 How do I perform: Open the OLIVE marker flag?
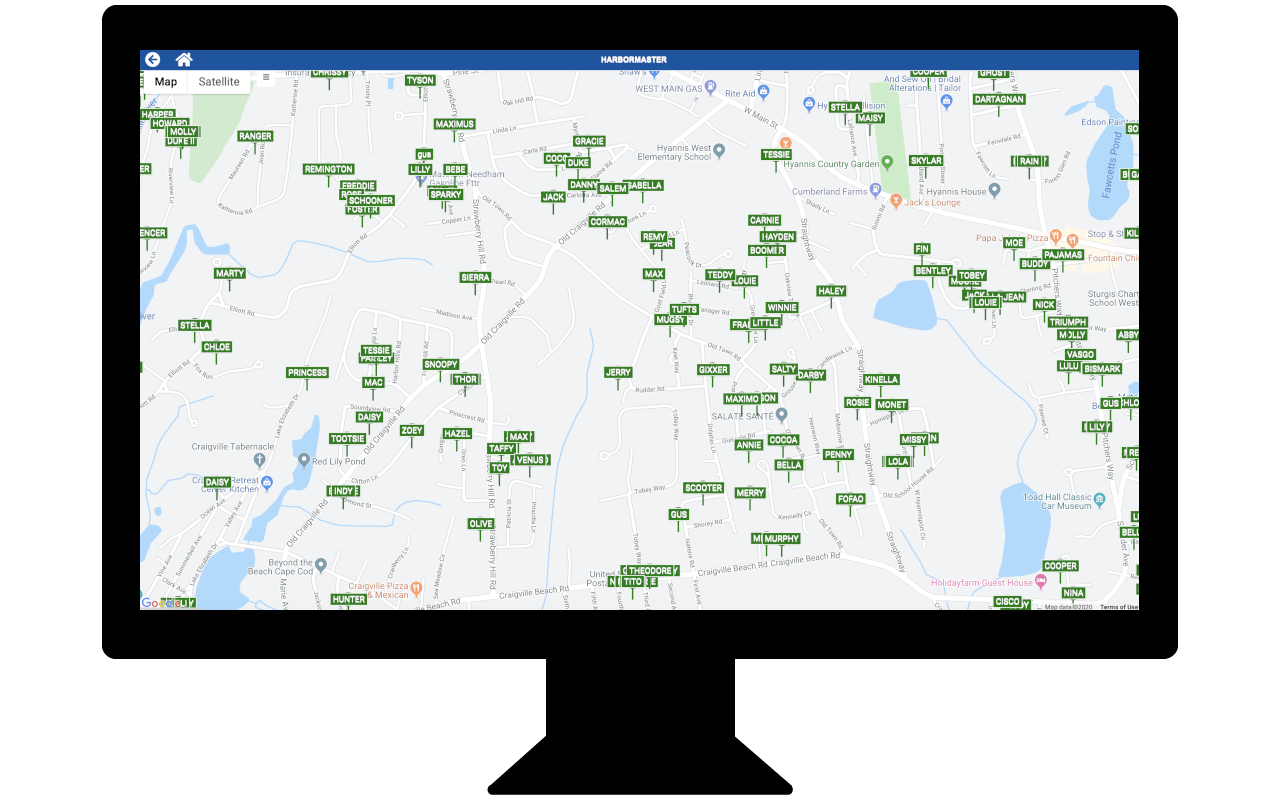[x=481, y=524]
